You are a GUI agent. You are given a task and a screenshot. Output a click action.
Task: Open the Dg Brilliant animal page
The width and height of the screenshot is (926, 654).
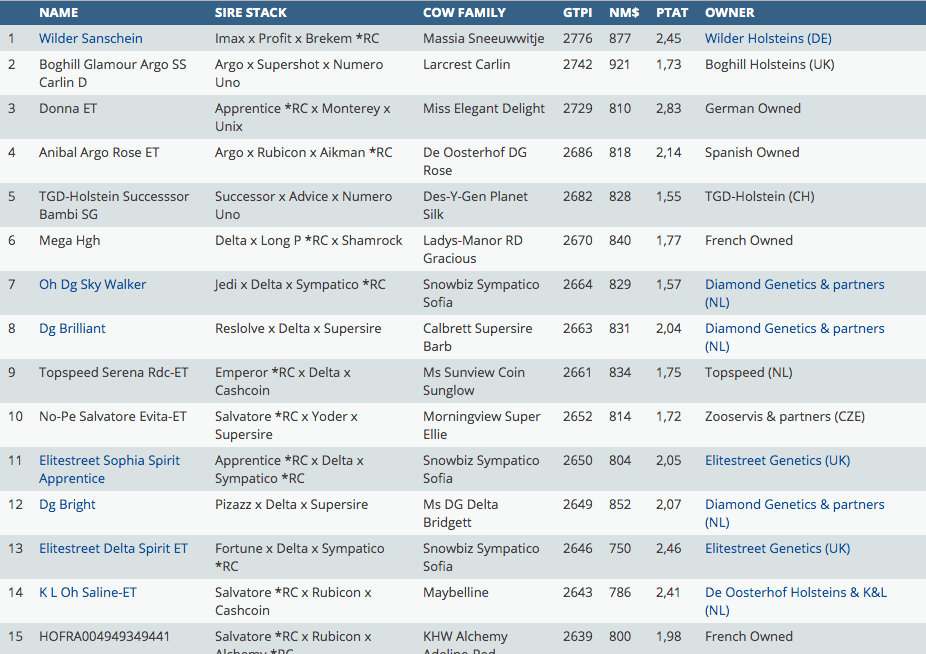coord(72,329)
